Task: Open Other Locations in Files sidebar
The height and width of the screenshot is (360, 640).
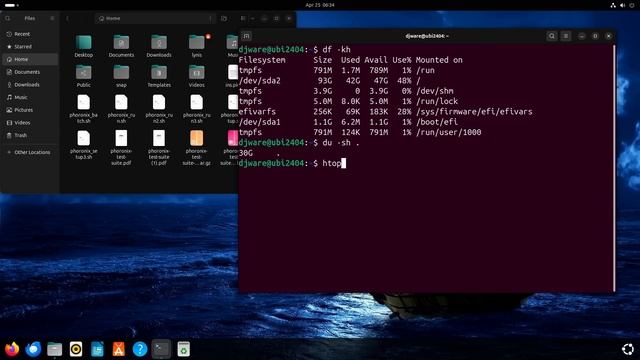Action: click(x=30, y=152)
